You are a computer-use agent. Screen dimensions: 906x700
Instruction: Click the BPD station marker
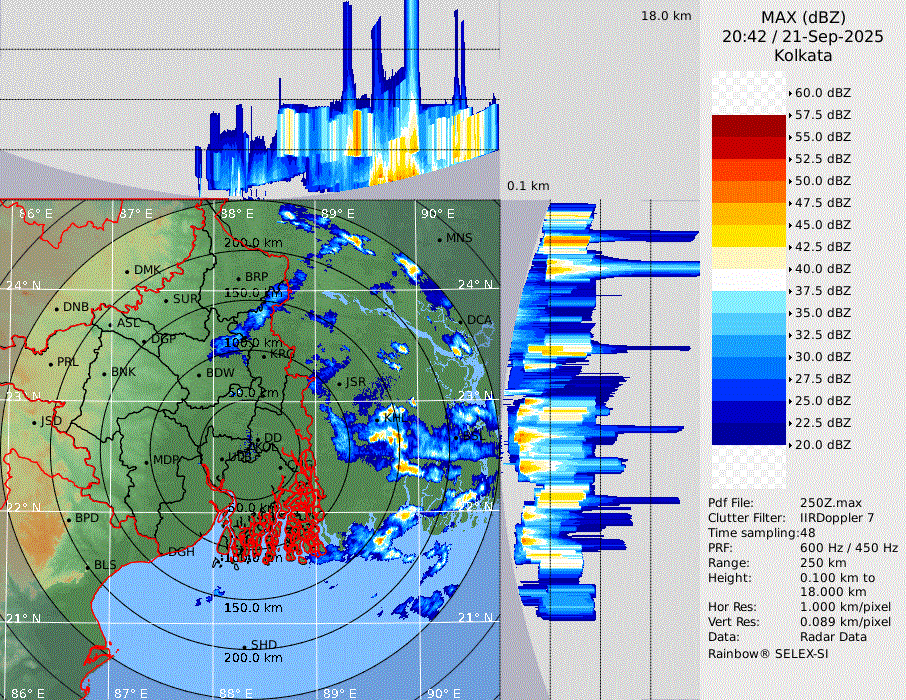pos(69,519)
